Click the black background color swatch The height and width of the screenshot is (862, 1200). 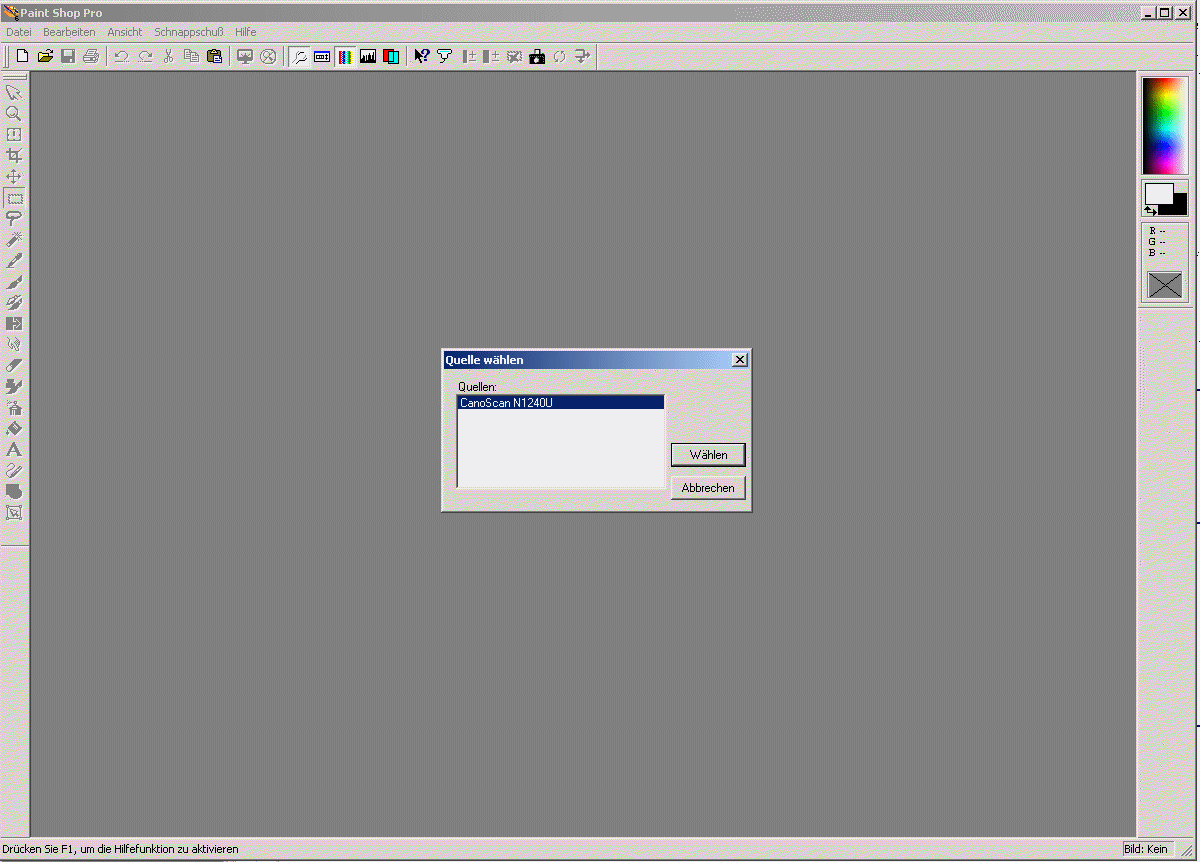[1179, 205]
